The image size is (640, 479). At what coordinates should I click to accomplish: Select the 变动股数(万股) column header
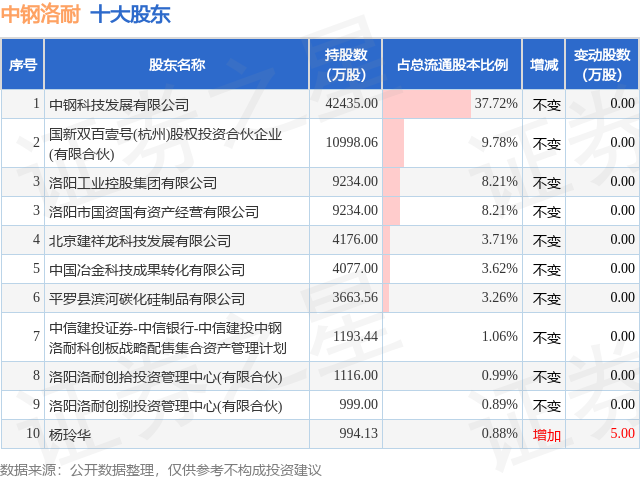pos(602,64)
